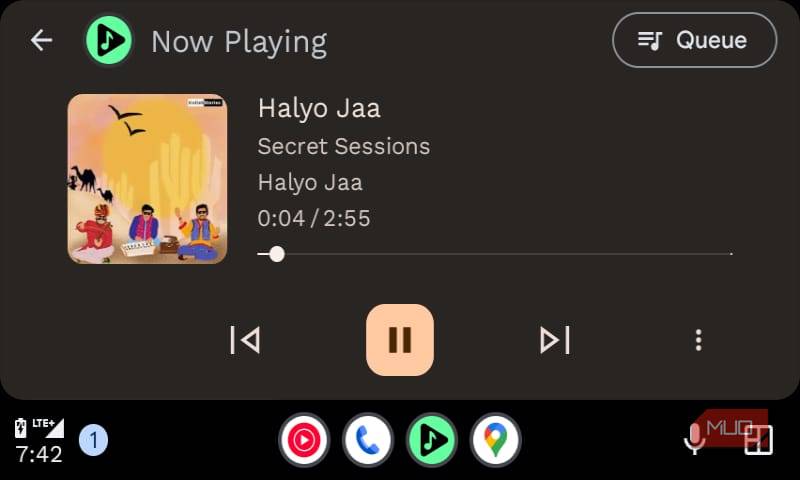The width and height of the screenshot is (800, 480).
Task: Click the Now Playing header title
Action: click(239, 42)
